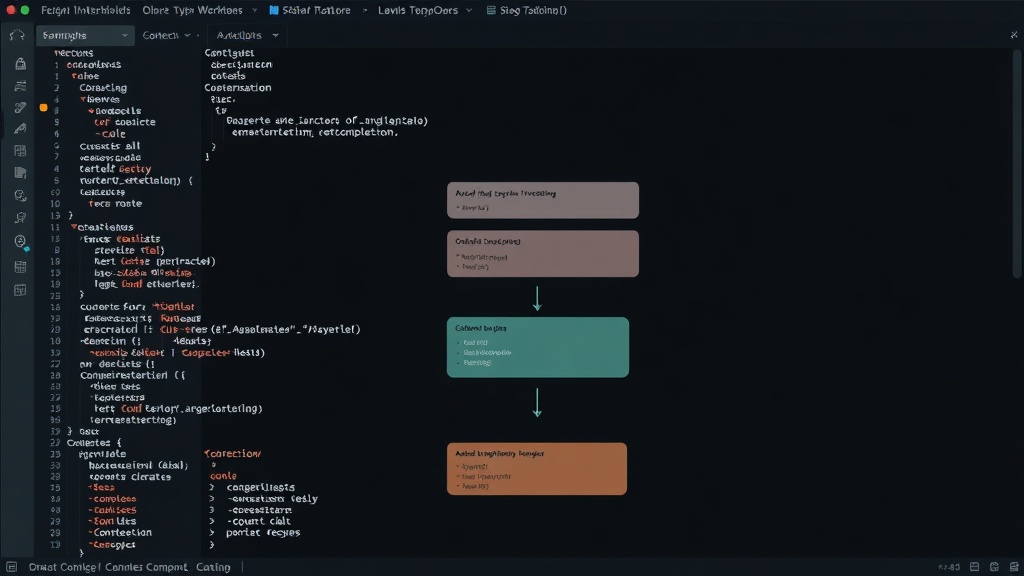Open the table icon below the account icon
This screenshot has width=1024, height=576.
(x=20, y=267)
